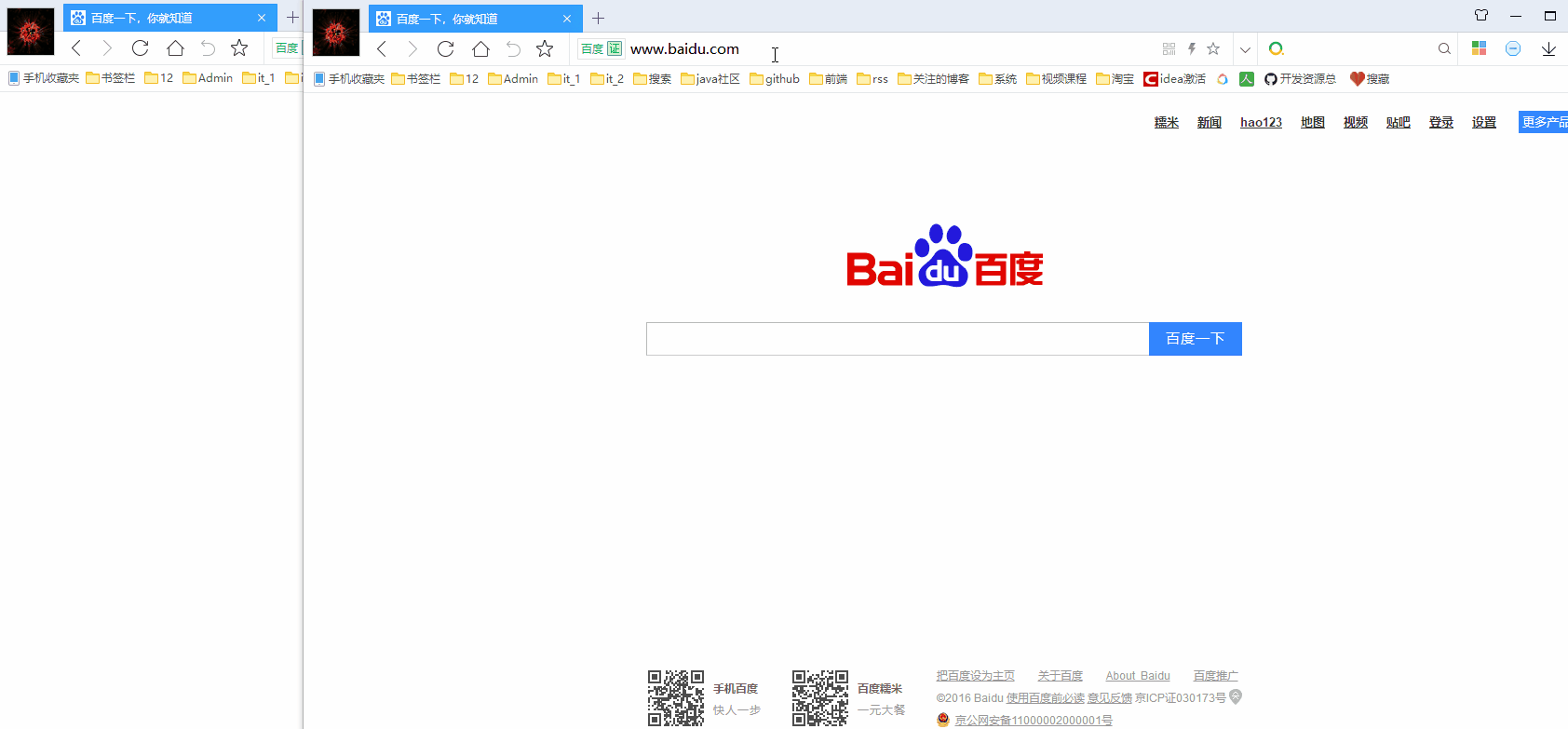Click the 更多产品 blue button
This screenshot has width=1568, height=729.
(1543, 122)
